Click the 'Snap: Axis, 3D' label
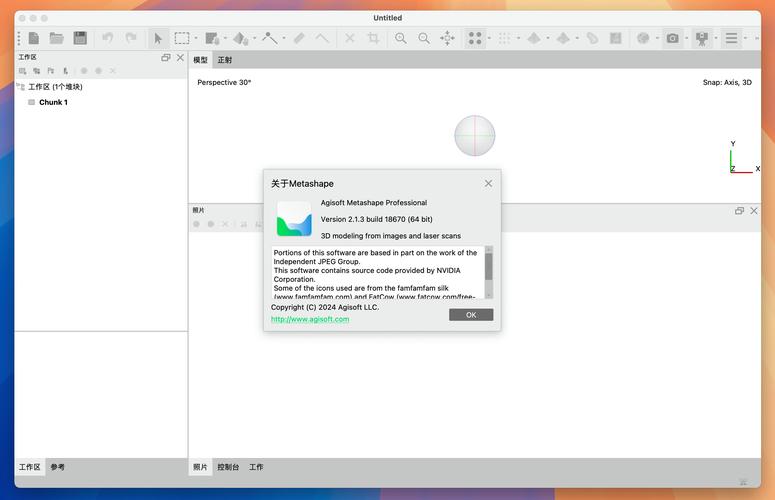Viewport: 775px width, 500px height. pos(727,83)
